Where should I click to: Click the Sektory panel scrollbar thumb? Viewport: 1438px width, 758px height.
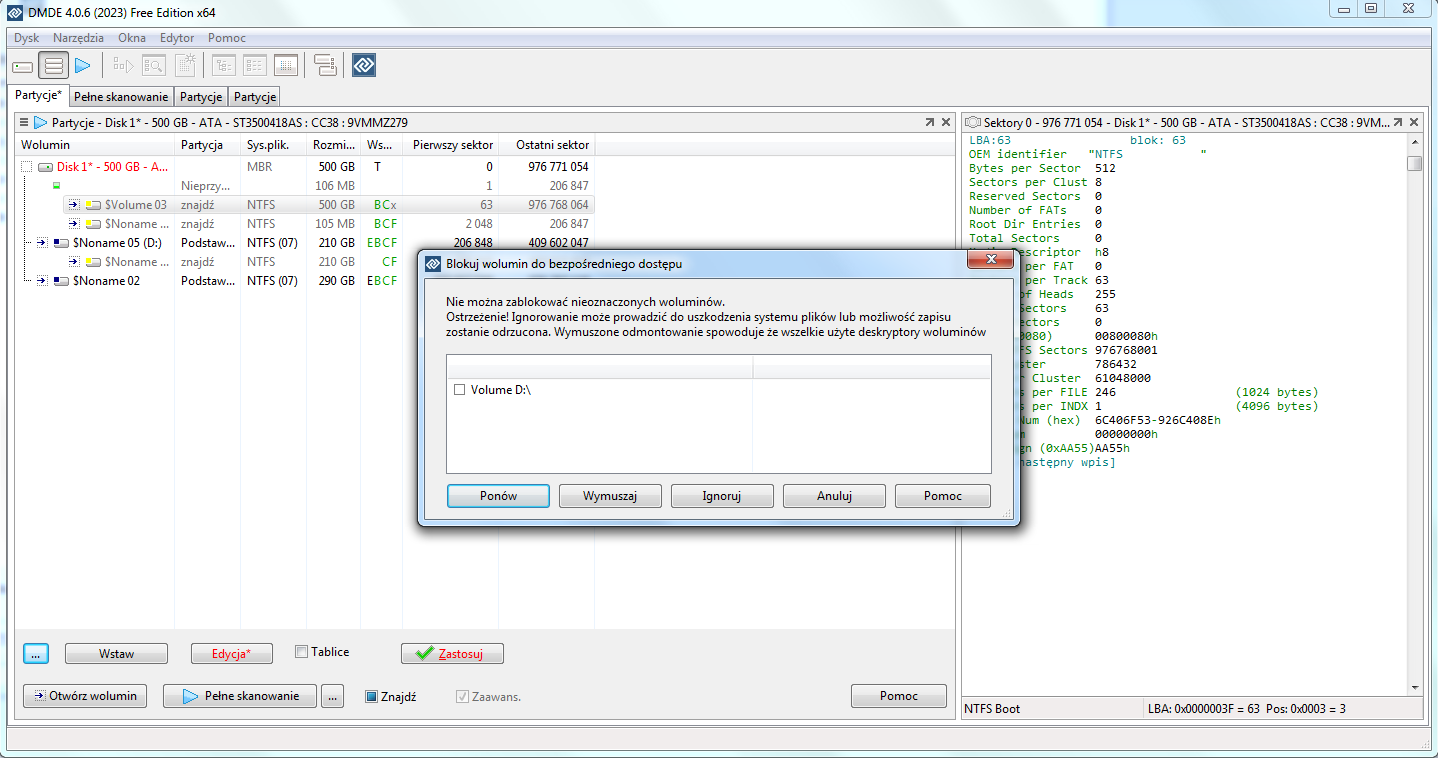tap(1414, 163)
